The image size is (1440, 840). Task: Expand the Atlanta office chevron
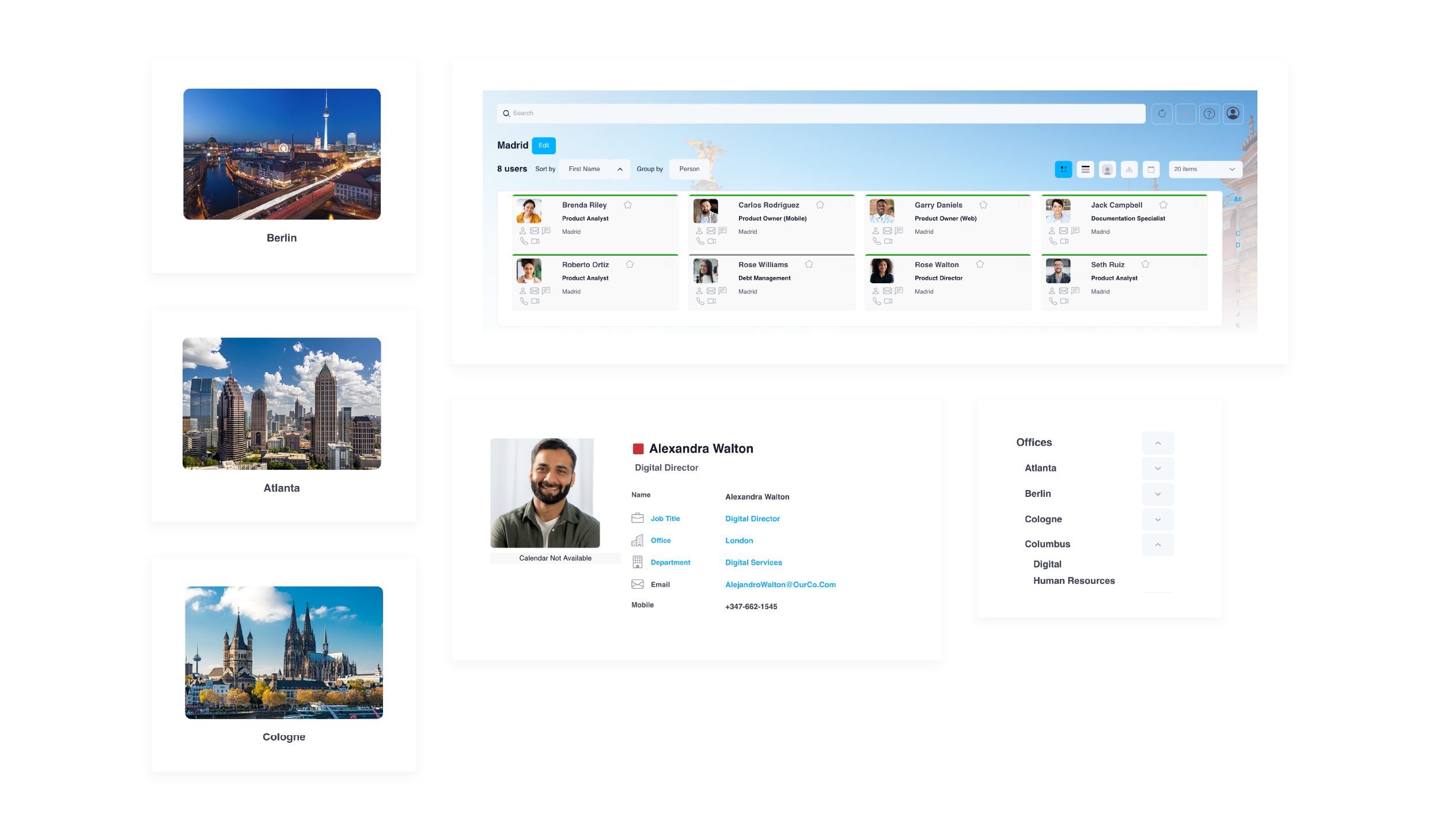pyautogui.click(x=1158, y=469)
